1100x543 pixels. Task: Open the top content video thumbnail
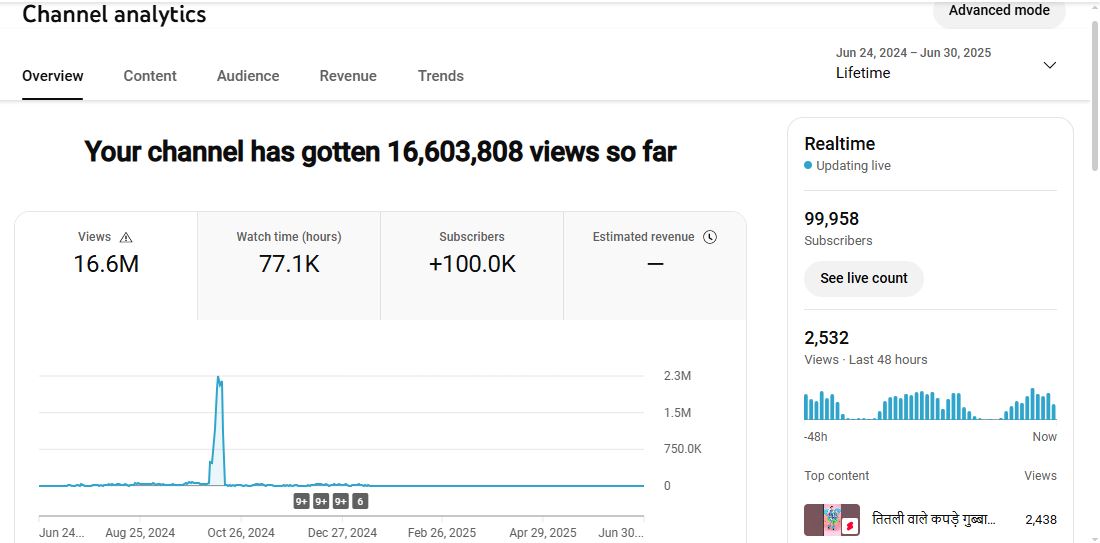(x=832, y=520)
